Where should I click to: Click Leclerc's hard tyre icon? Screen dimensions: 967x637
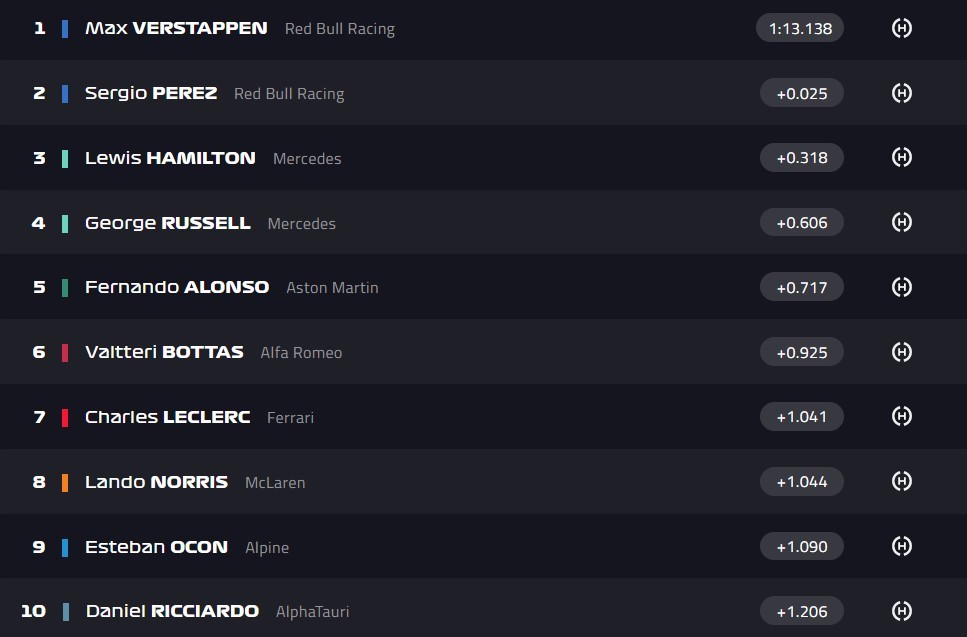pos(901,416)
